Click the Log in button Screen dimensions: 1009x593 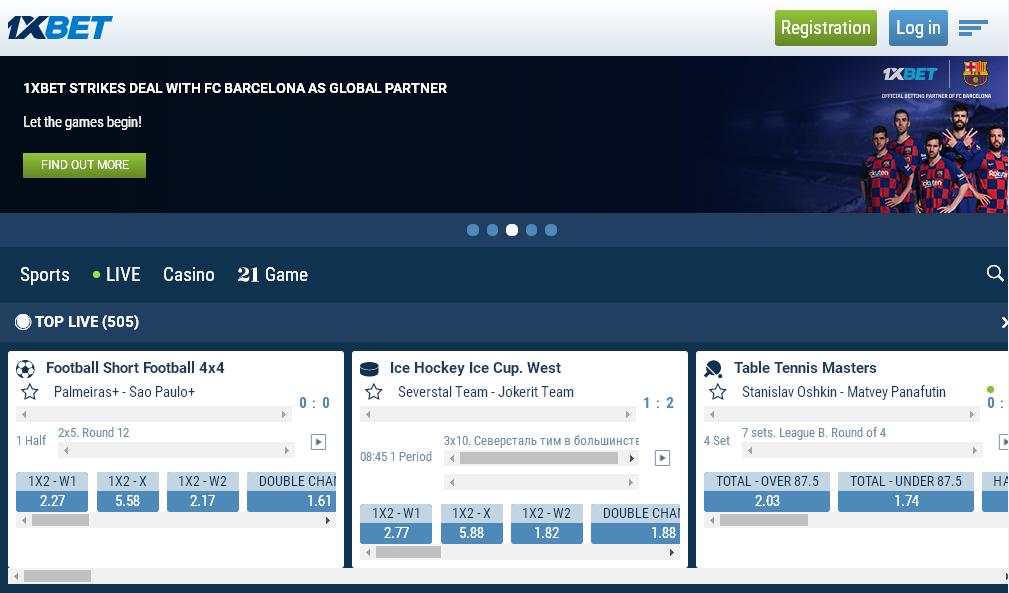point(918,28)
